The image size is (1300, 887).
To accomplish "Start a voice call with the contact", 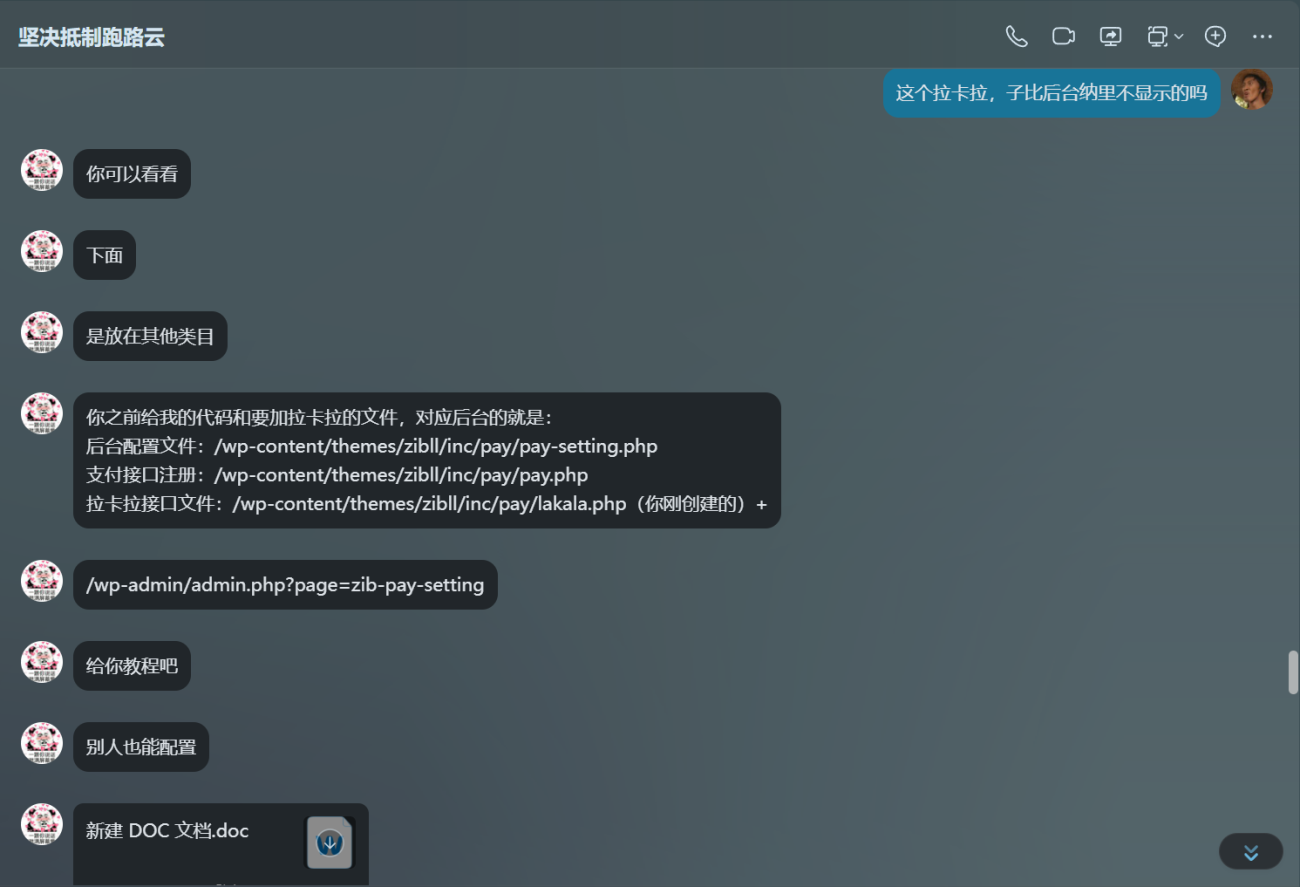I will tap(1016, 37).
